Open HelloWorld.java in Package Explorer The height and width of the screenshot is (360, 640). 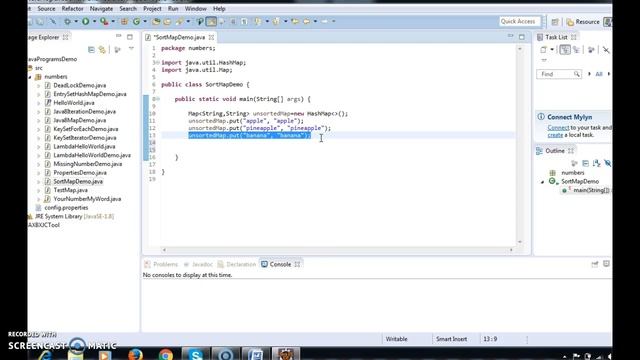74,103
